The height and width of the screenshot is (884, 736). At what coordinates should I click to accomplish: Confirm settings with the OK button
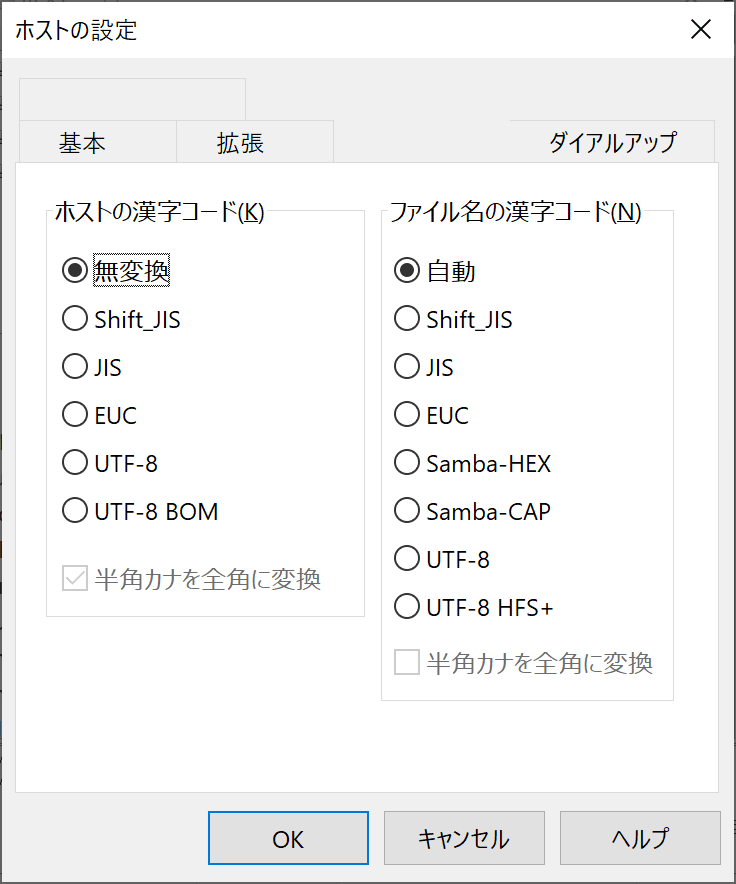tap(288, 838)
